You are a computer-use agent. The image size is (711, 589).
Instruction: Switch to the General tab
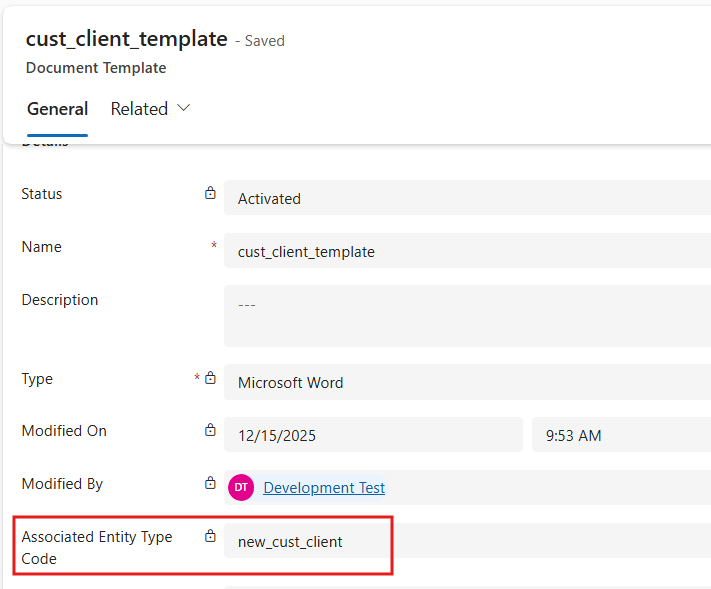tap(57, 109)
